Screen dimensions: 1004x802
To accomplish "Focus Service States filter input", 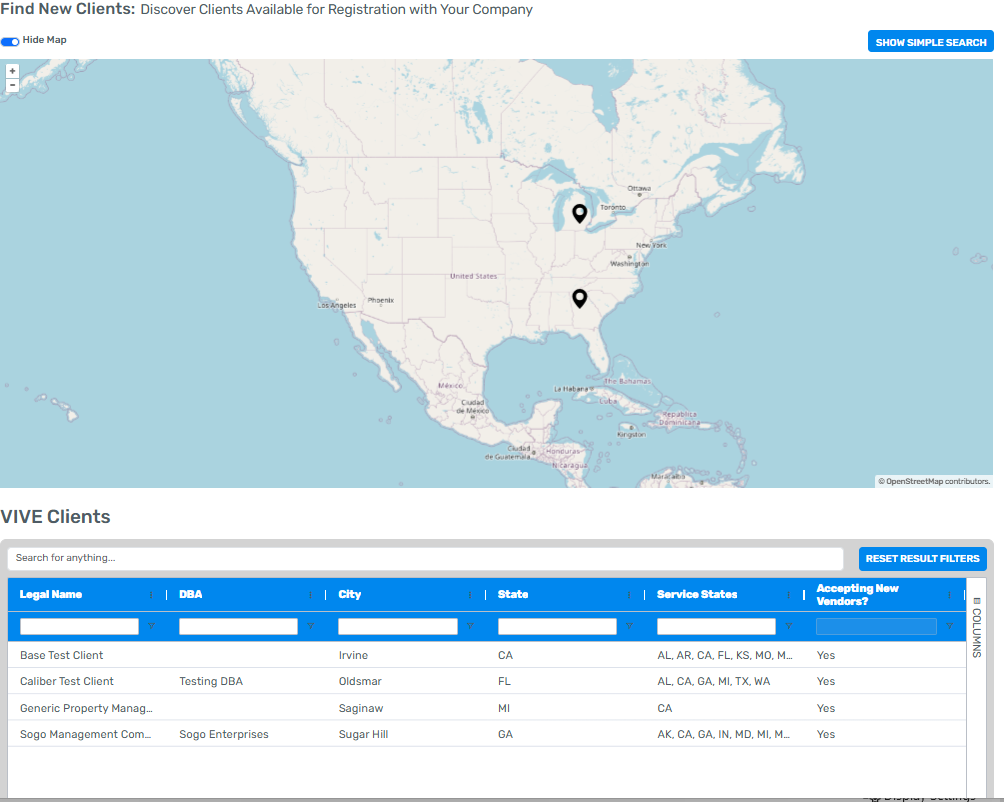I will [717, 626].
